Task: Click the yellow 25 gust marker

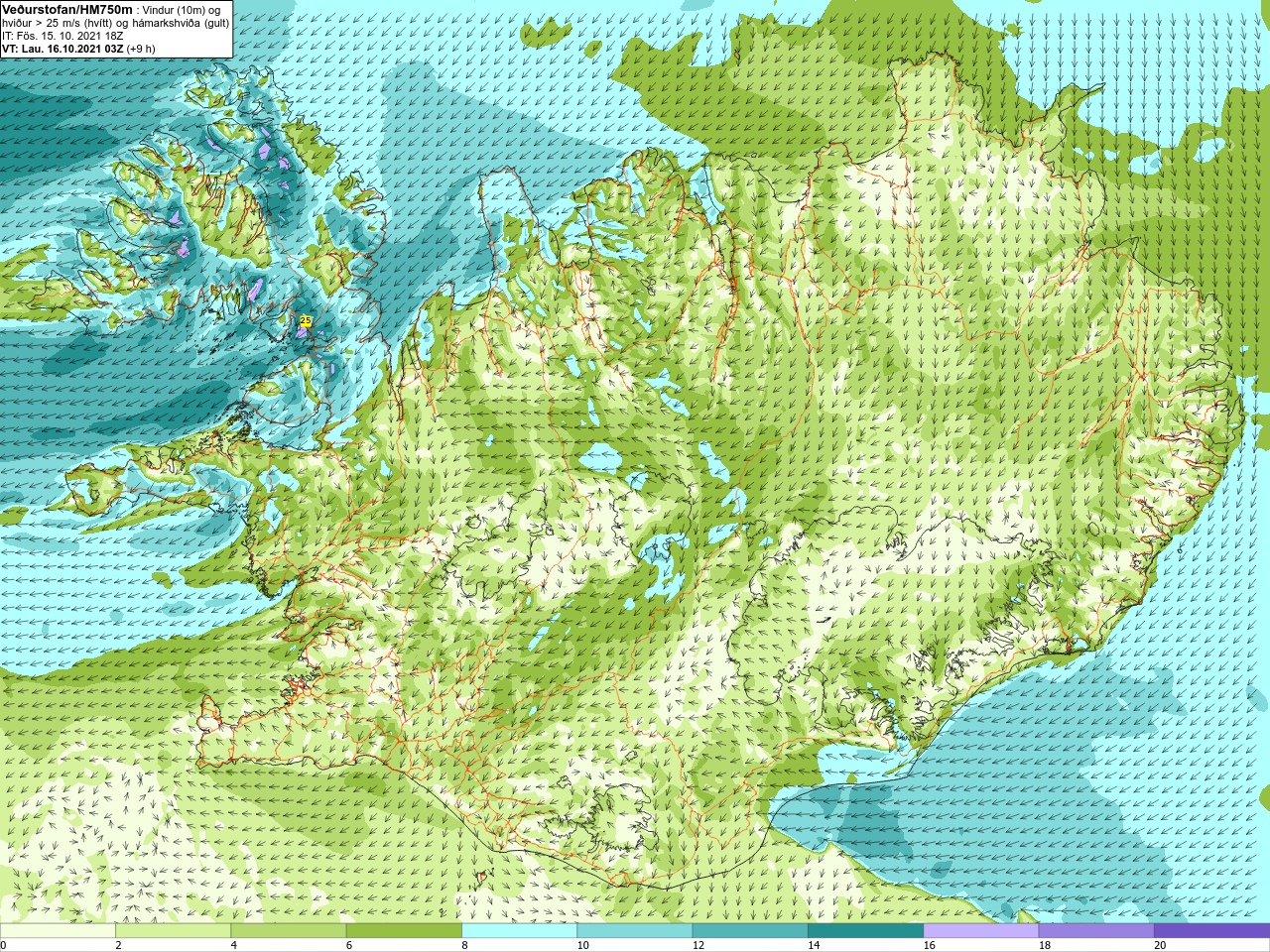Action: pos(306,320)
